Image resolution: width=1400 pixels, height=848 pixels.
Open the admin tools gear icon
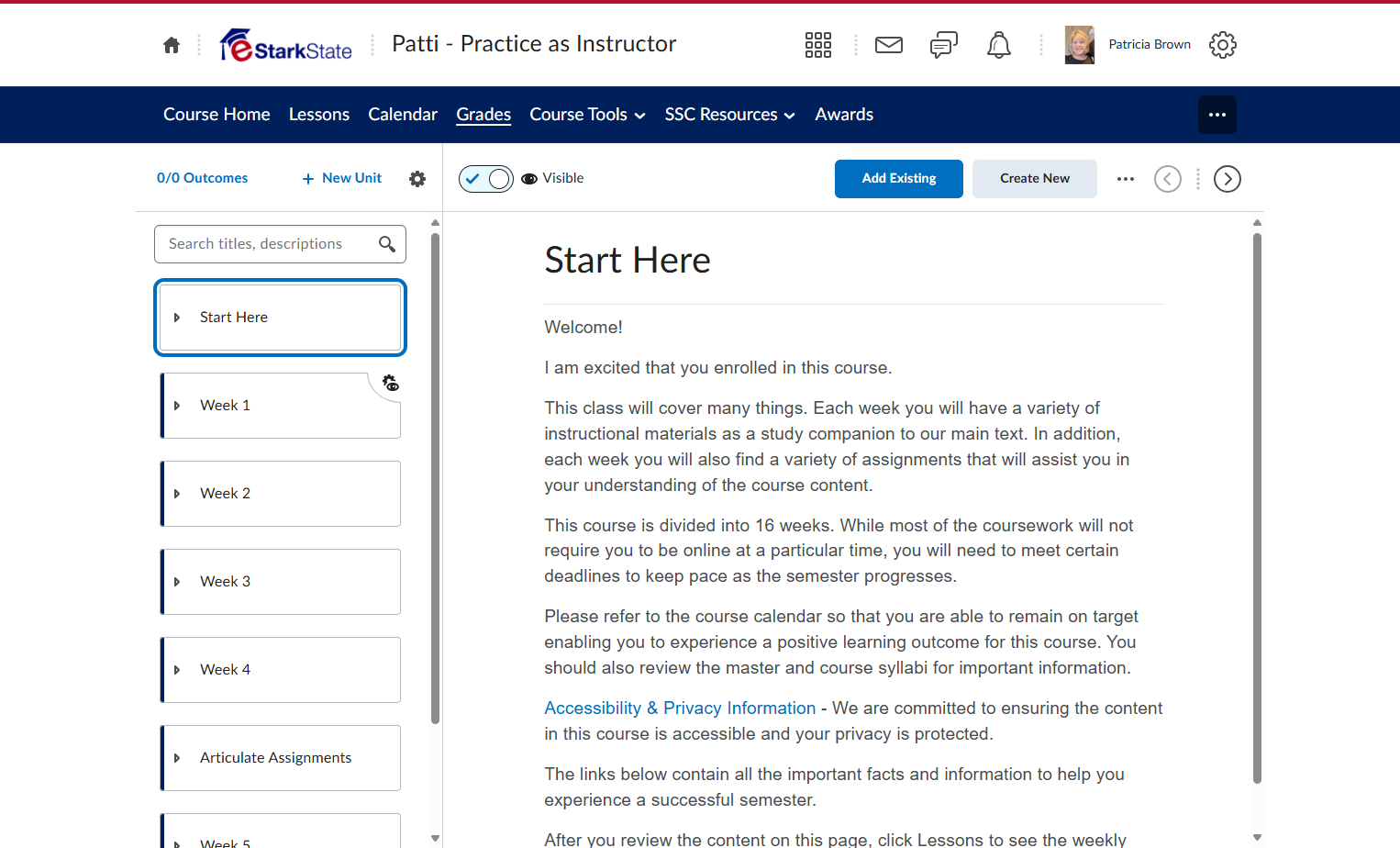1223,45
